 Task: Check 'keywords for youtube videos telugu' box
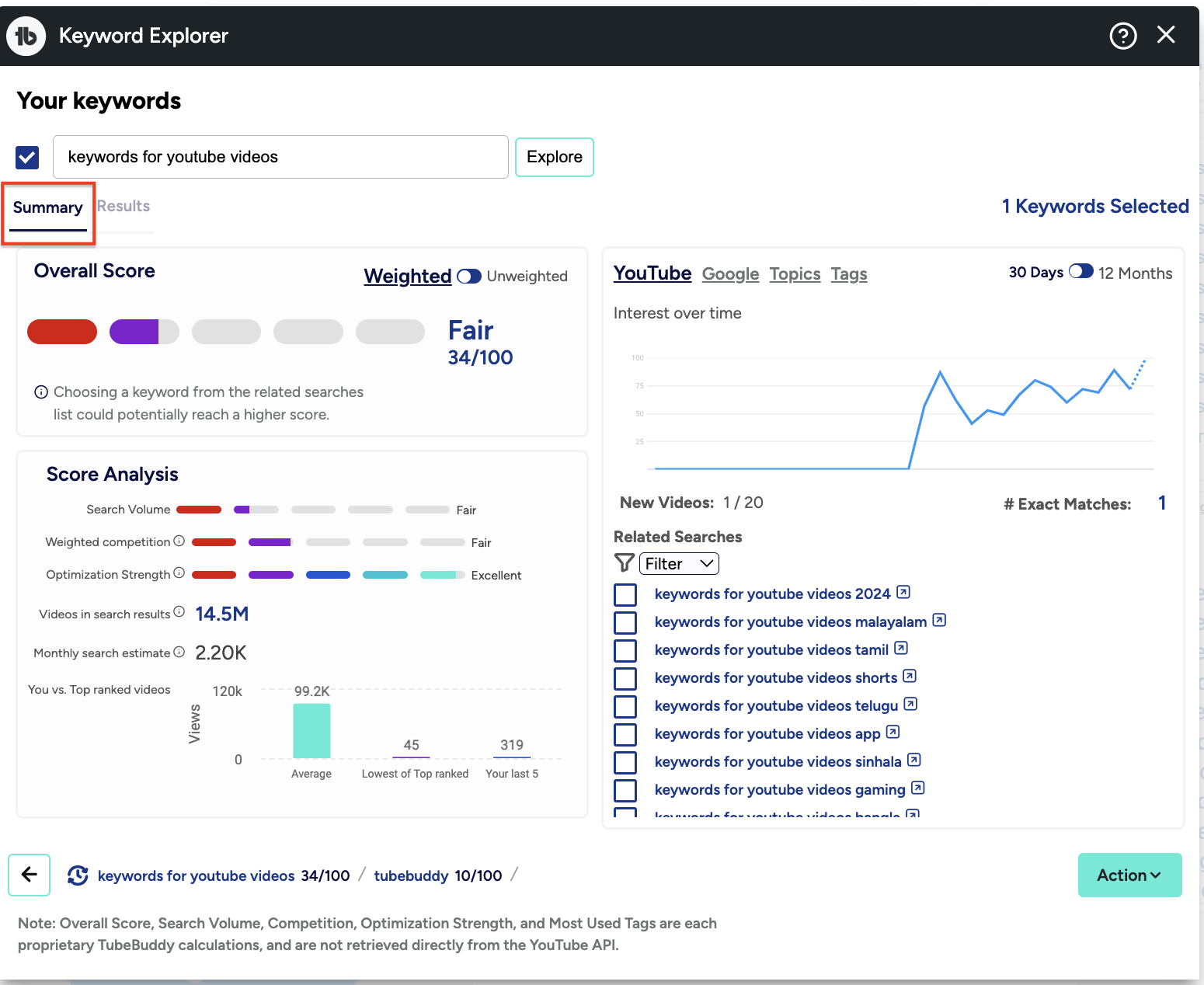[x=625, y=707]
